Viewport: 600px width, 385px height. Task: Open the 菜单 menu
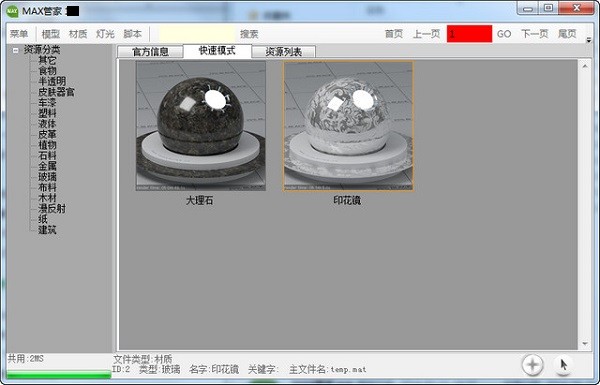(19, 34)
